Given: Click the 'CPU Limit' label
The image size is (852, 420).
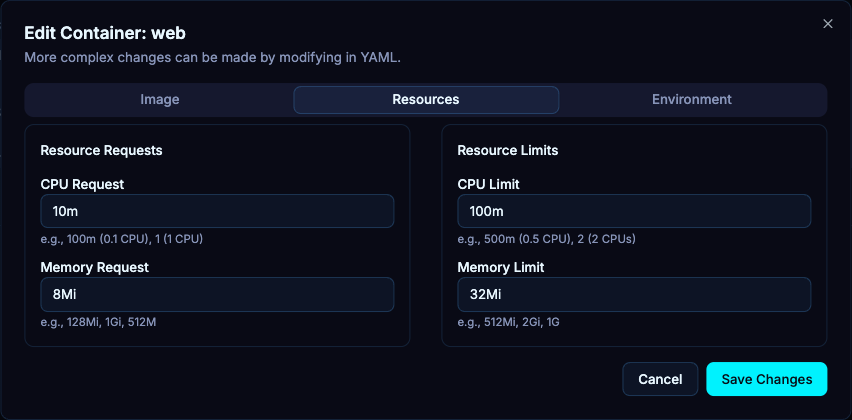Looking at the screenshot, I should 488,184.
